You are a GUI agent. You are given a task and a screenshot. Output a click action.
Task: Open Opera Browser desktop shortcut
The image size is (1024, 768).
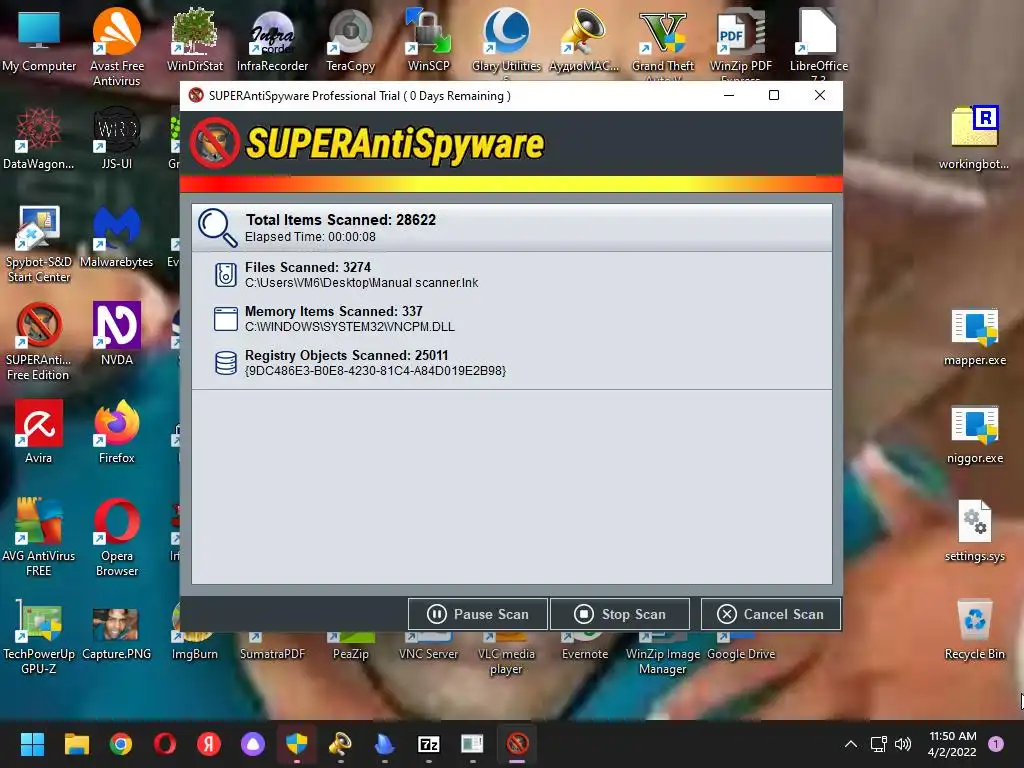[116, 537]
